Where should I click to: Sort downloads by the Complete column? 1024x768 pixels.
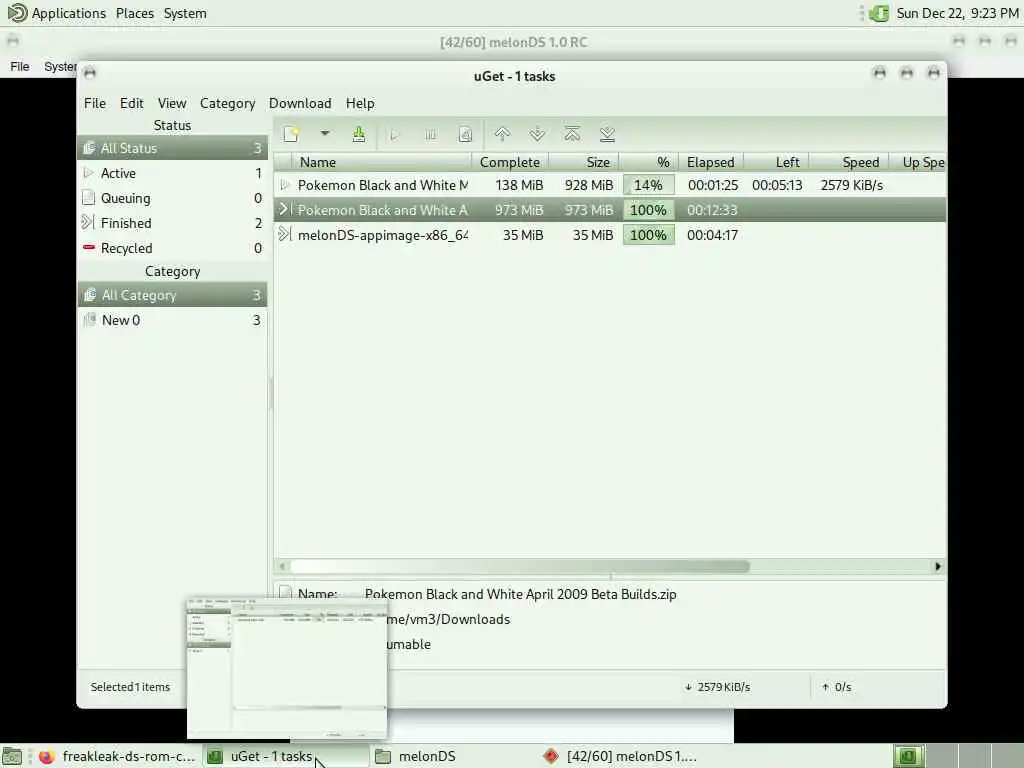click(510, 162)
